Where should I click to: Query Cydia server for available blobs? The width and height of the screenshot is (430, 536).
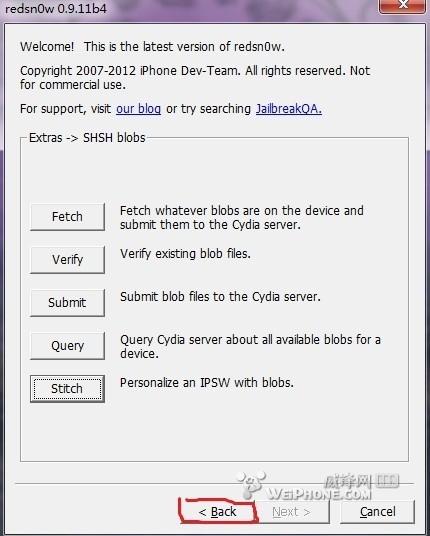tap(67, 346)
